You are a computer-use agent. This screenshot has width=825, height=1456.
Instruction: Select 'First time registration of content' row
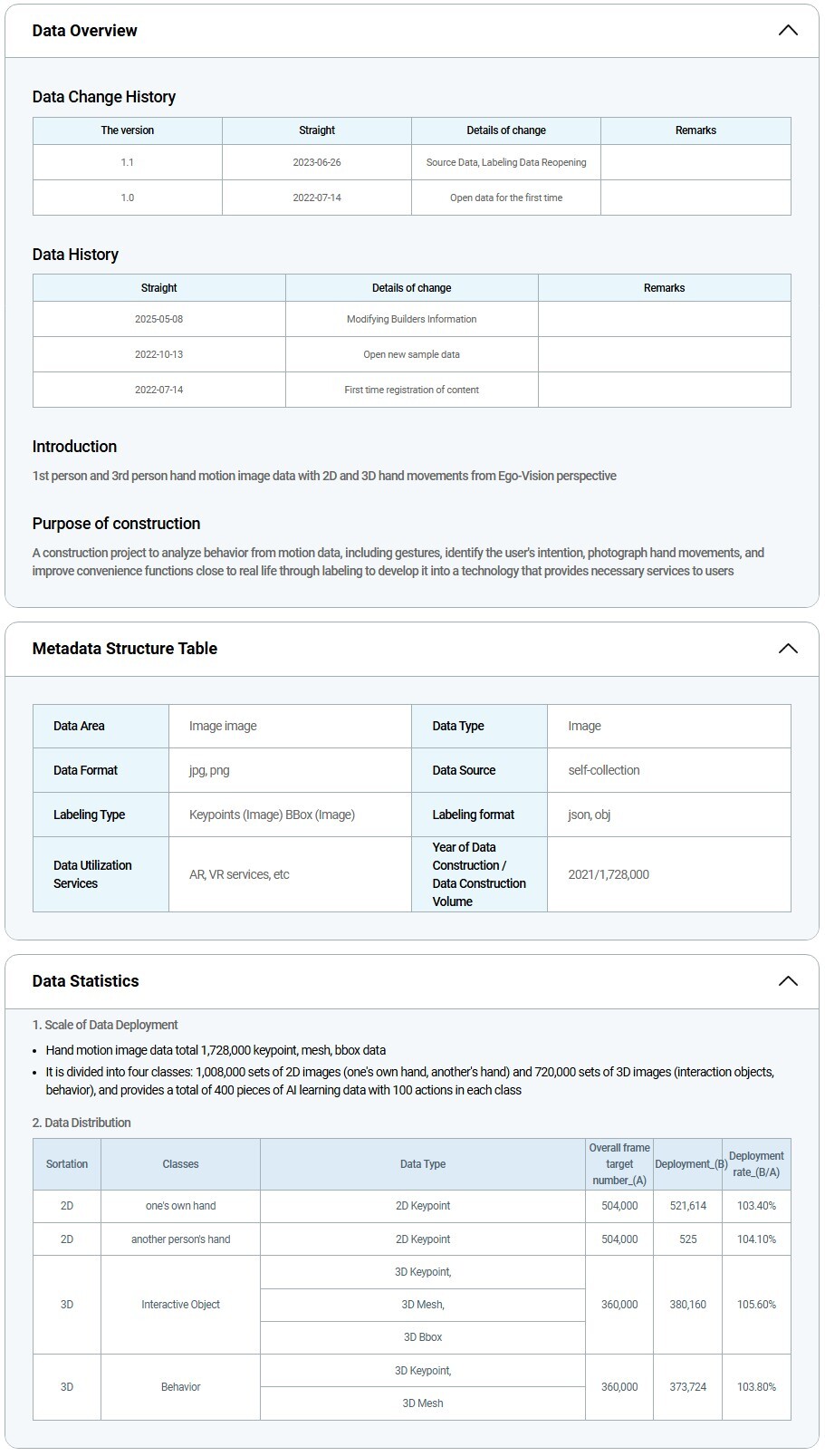tap(411, 390)
